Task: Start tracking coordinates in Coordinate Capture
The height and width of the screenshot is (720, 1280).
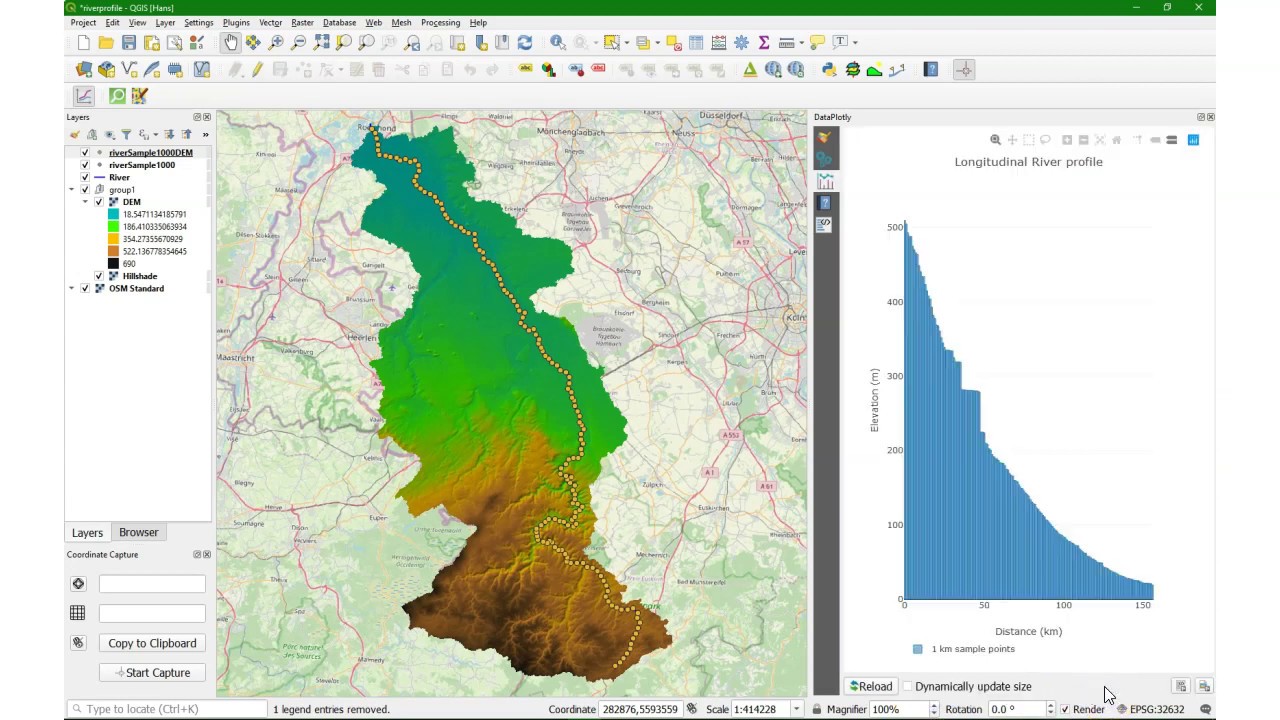Action: click(78, 643)
